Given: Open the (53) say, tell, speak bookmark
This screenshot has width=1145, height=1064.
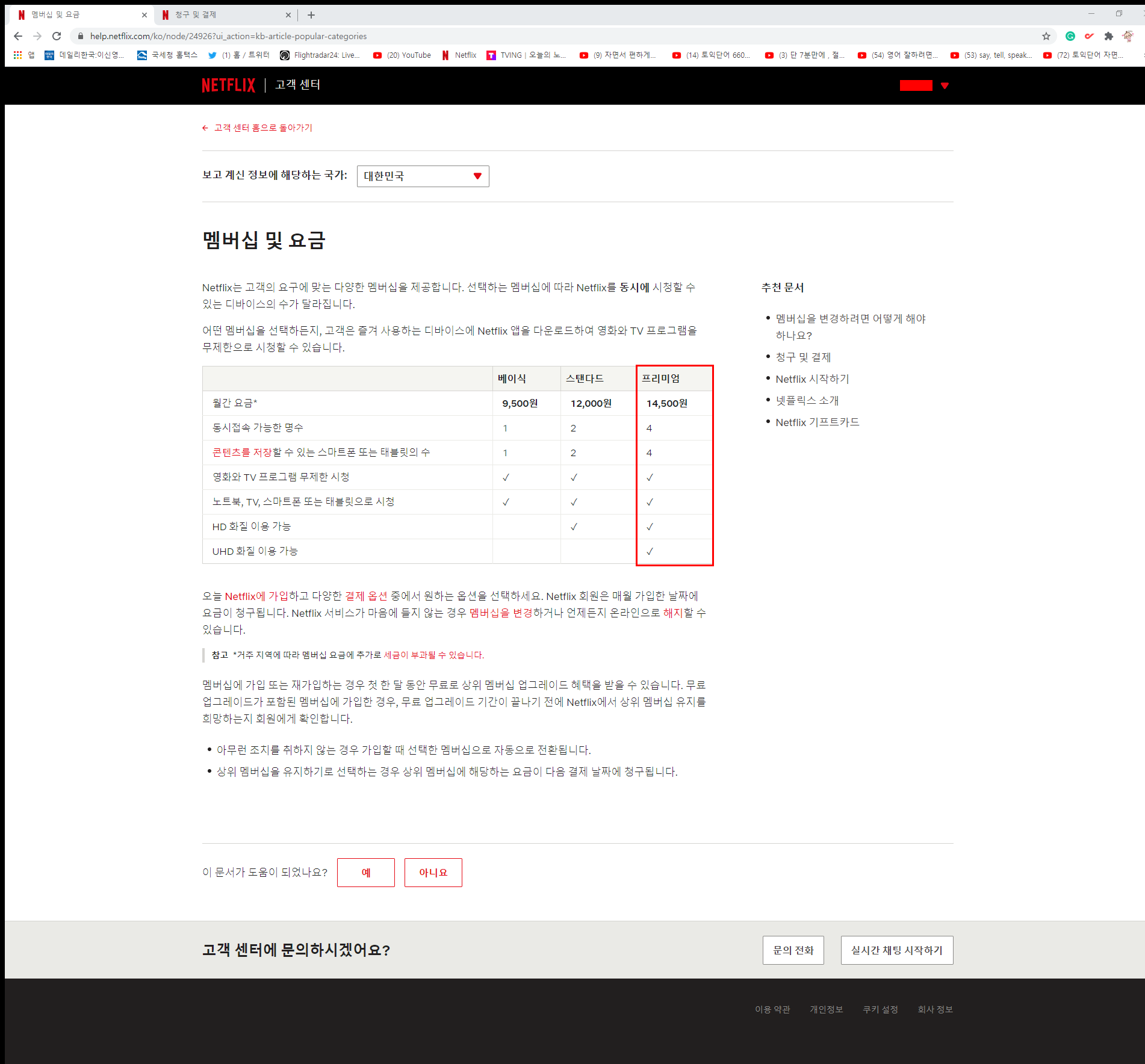Looking at the screenshot, I should point(991,55).
